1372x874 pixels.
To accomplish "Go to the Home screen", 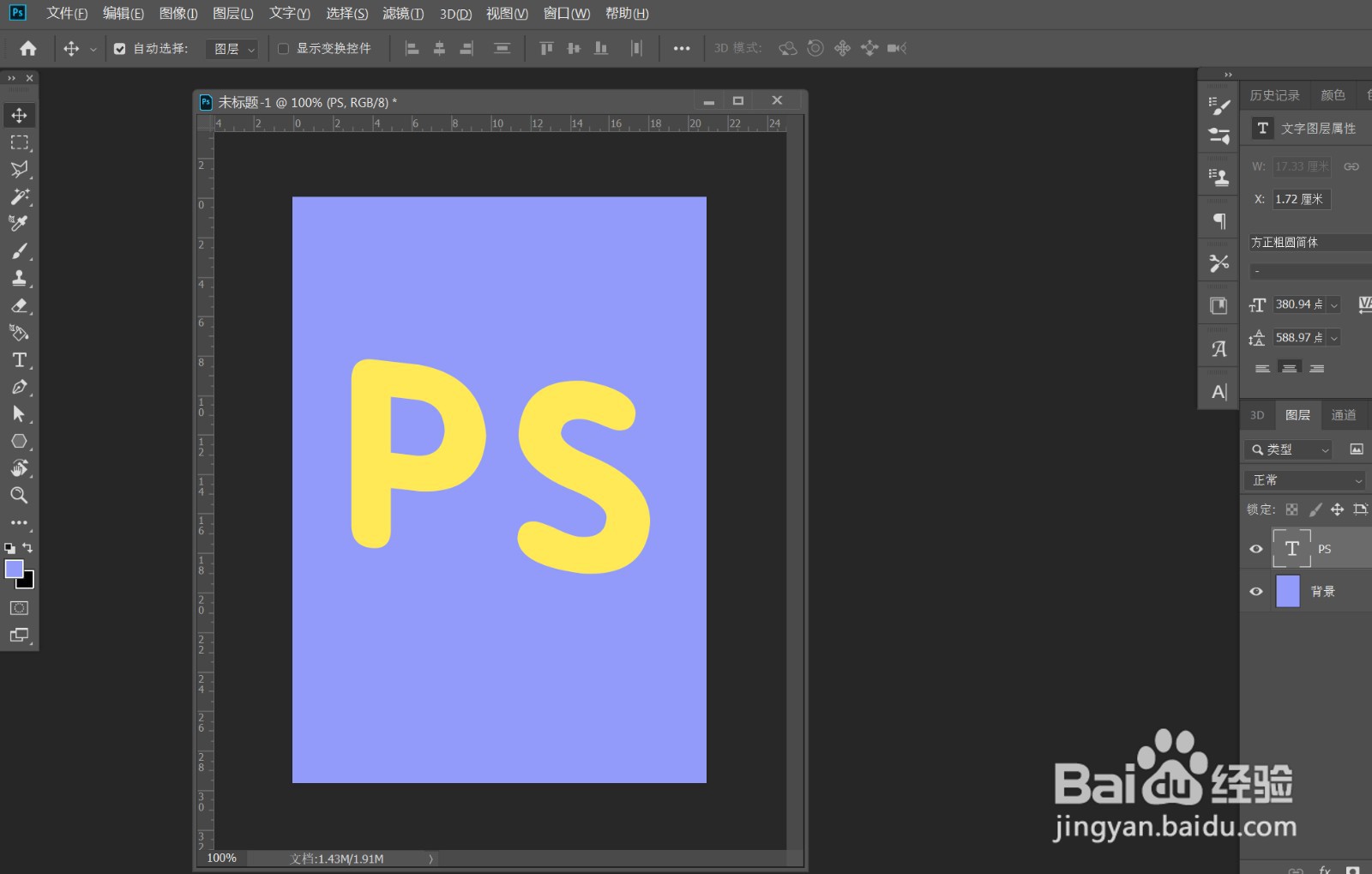I will (28, 49).
